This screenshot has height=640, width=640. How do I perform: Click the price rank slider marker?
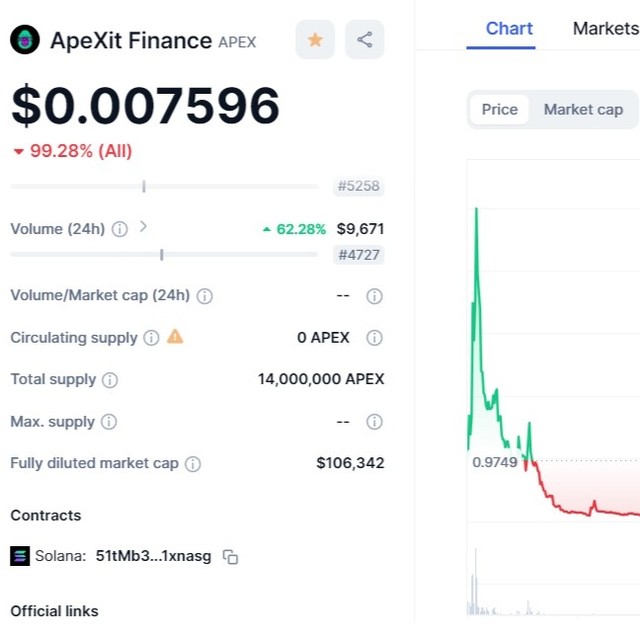(x=144, y=187)
